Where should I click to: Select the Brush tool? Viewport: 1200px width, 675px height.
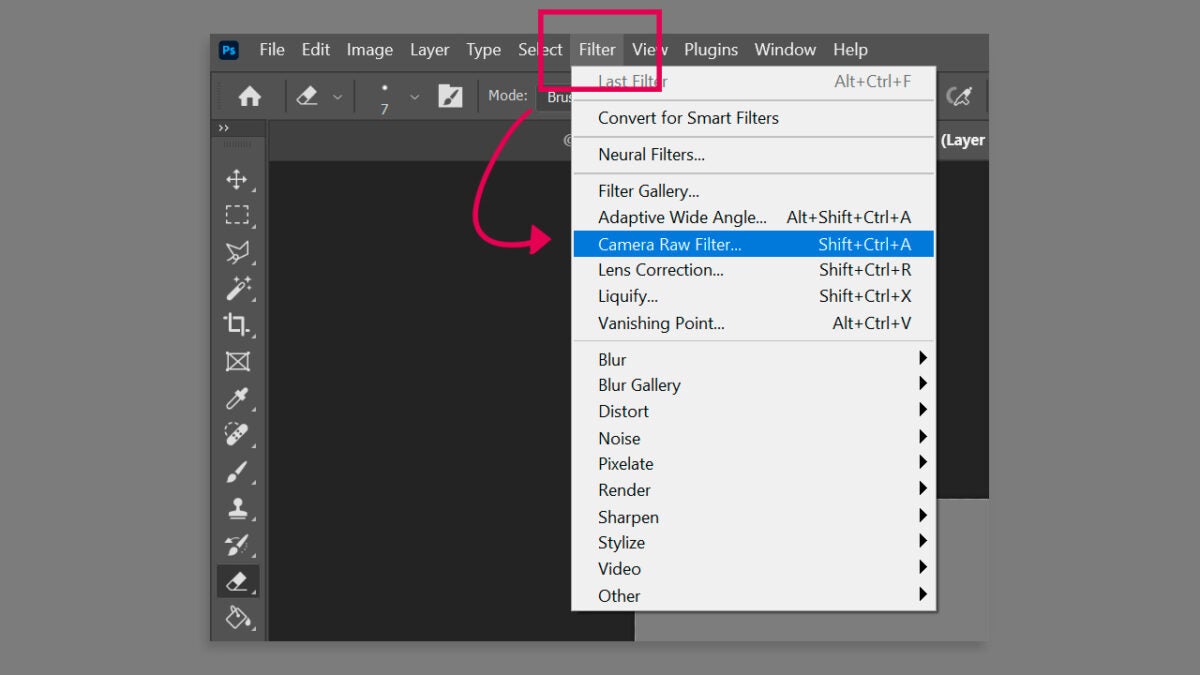[237, 471]
